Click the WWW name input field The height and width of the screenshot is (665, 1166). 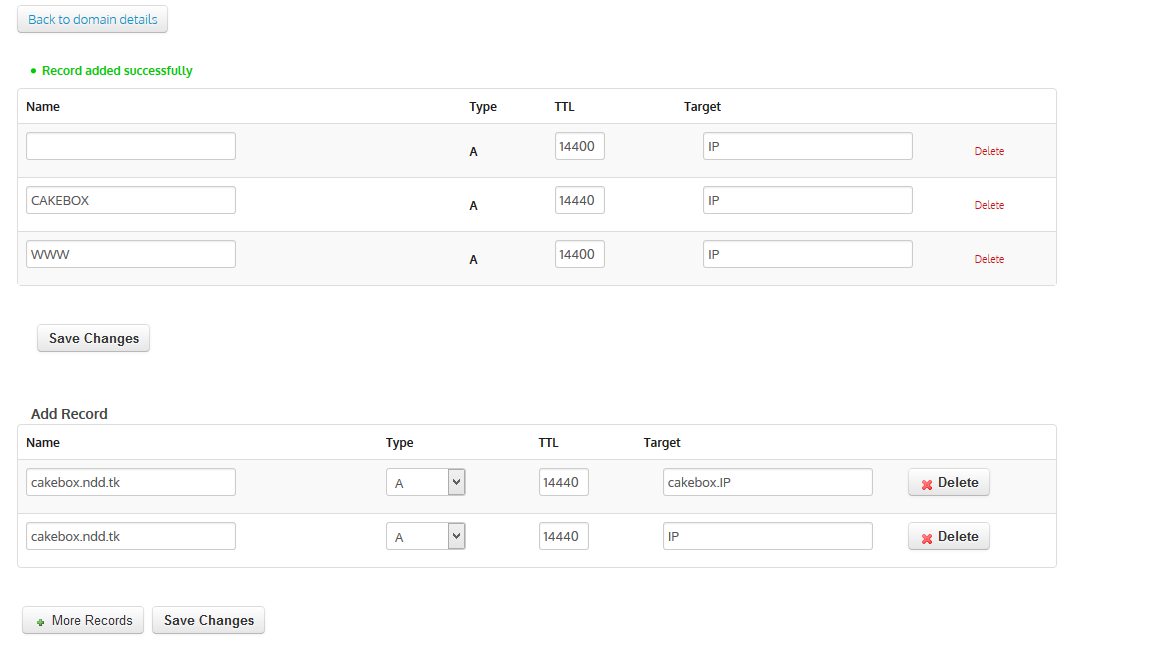tap(130, 254)
